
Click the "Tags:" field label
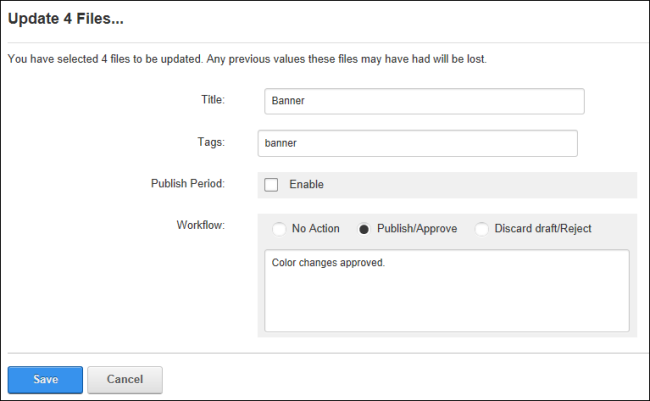pos(211,142)
